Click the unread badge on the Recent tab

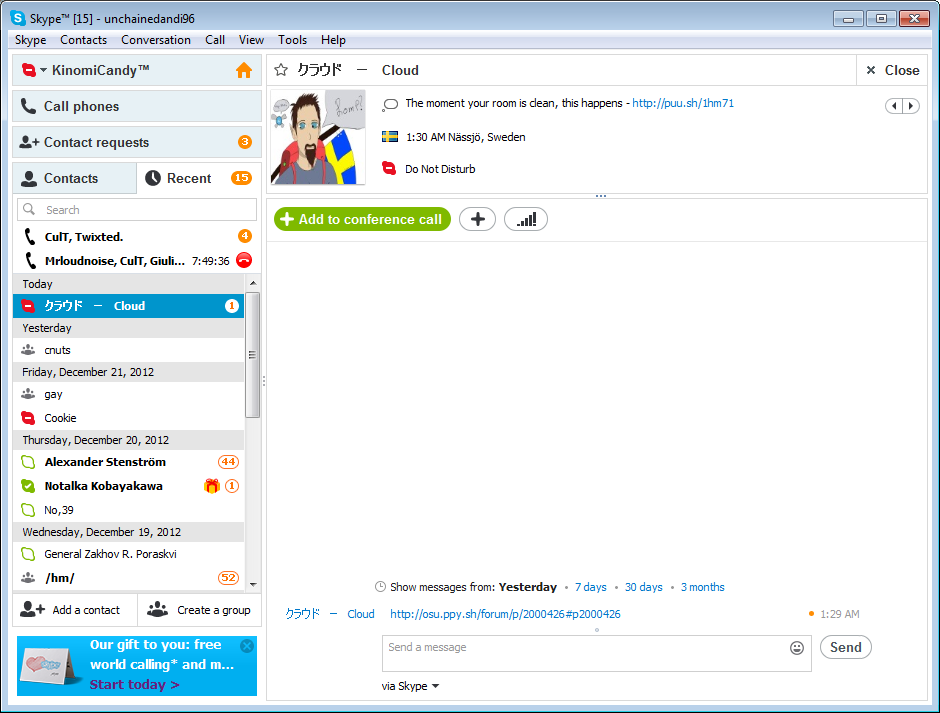point(242,178)
